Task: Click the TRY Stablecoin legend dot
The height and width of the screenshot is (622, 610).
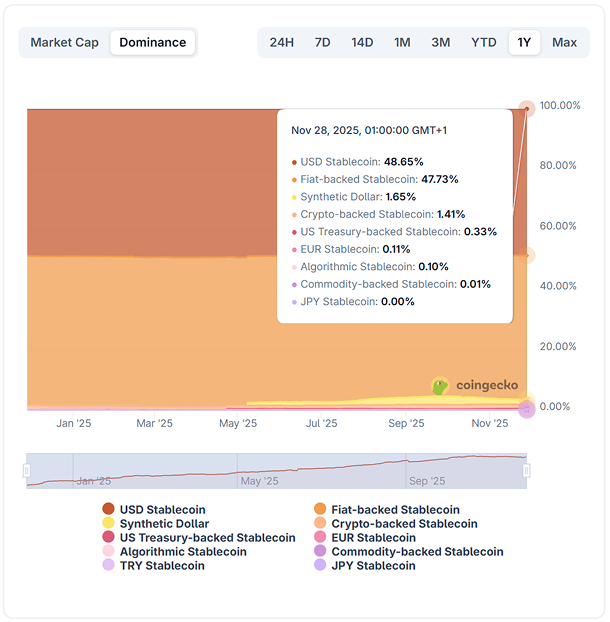Action: click(x=109, y=566)
